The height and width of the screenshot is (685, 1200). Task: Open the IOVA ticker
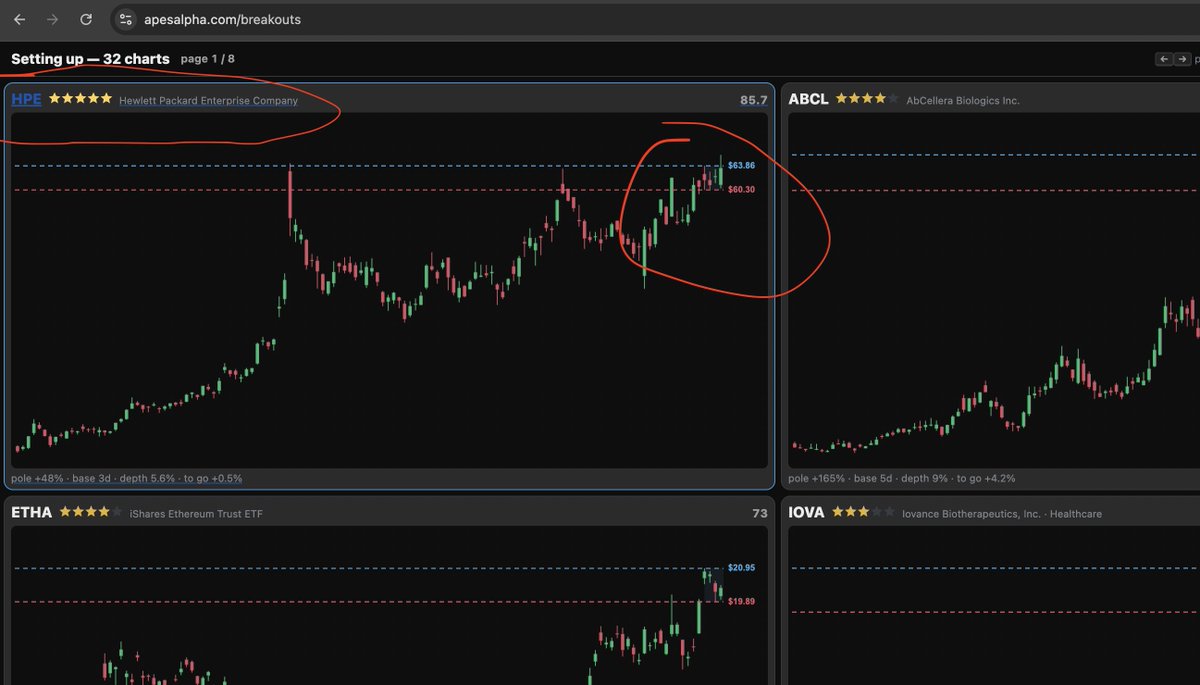(x=806, y=512)
